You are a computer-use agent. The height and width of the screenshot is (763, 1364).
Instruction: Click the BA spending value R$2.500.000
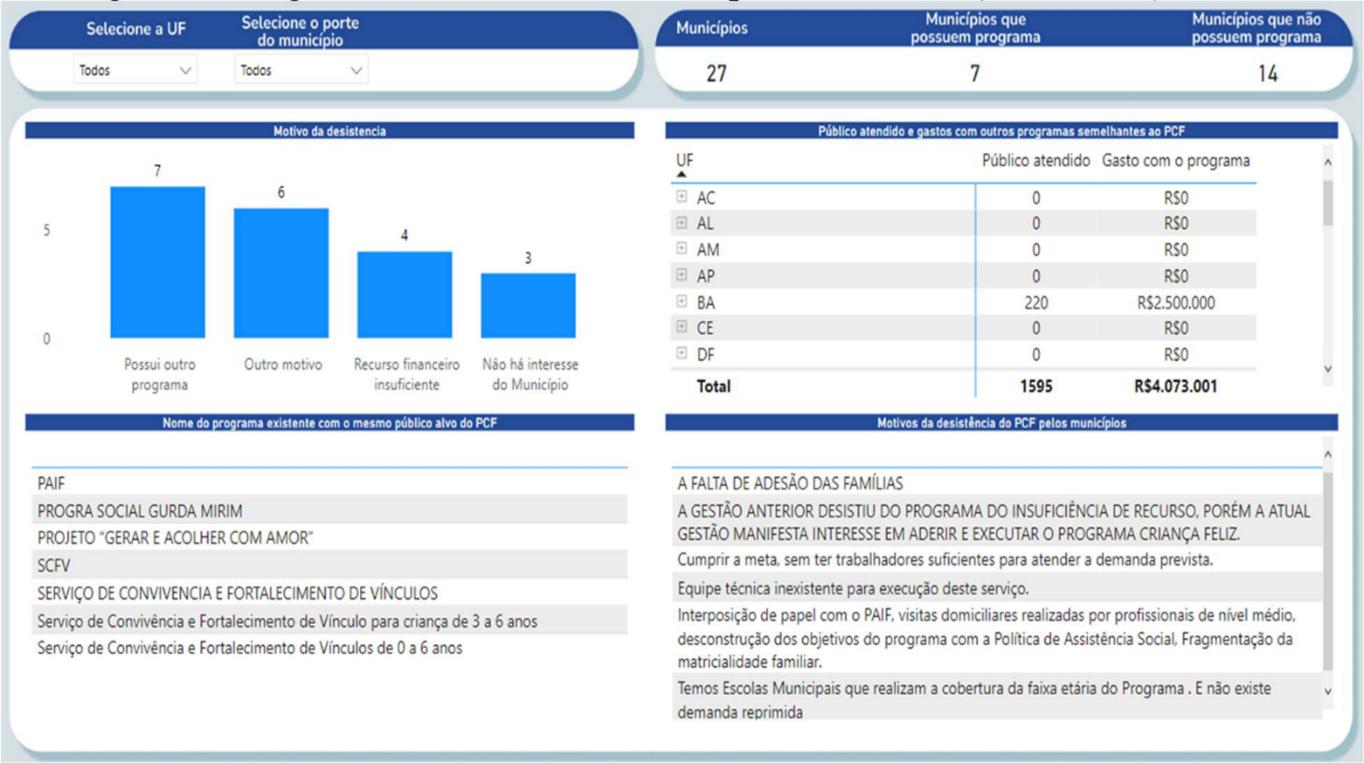[1176, 302]
